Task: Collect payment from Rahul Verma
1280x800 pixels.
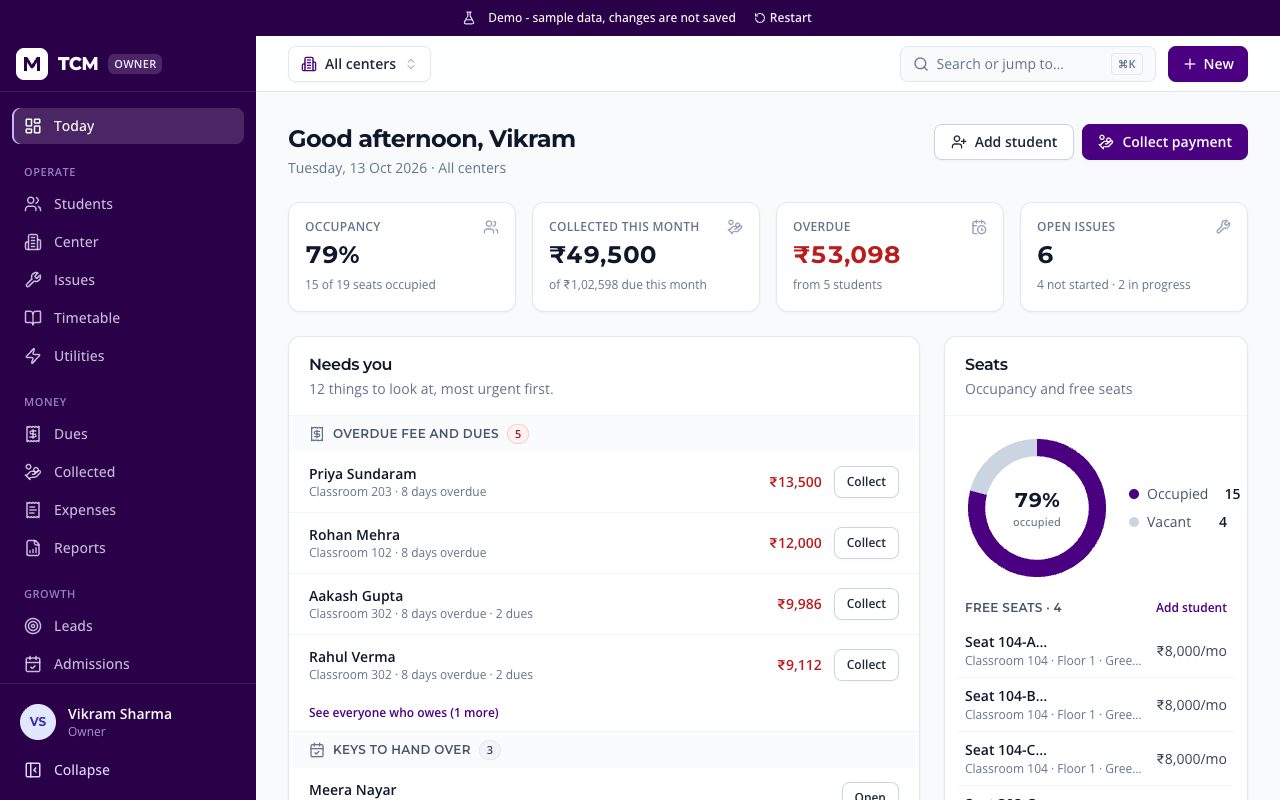Action: pyautogui.click(x=866, y=665)
